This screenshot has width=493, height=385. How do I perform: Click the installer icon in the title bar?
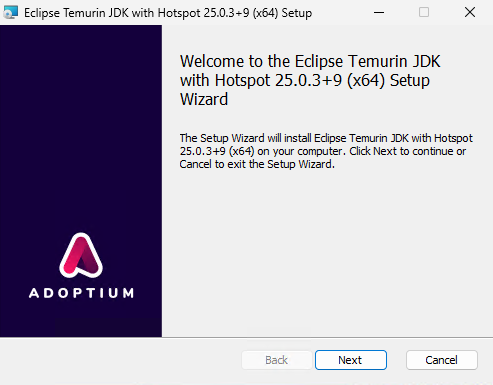[x=10, y=12]
